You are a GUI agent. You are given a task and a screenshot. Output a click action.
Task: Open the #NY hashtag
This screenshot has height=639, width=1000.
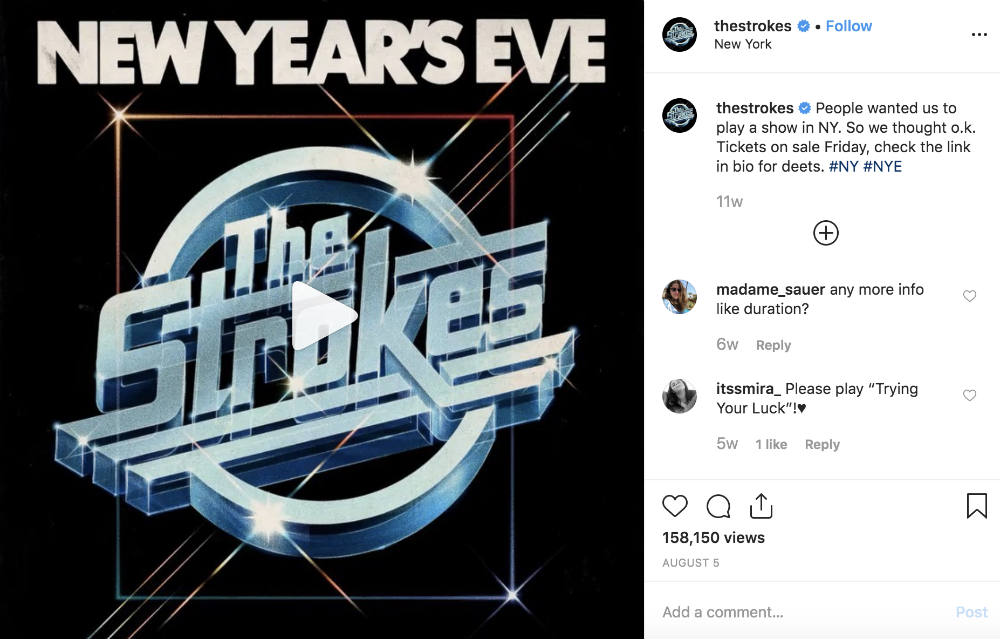pos(843,166)
